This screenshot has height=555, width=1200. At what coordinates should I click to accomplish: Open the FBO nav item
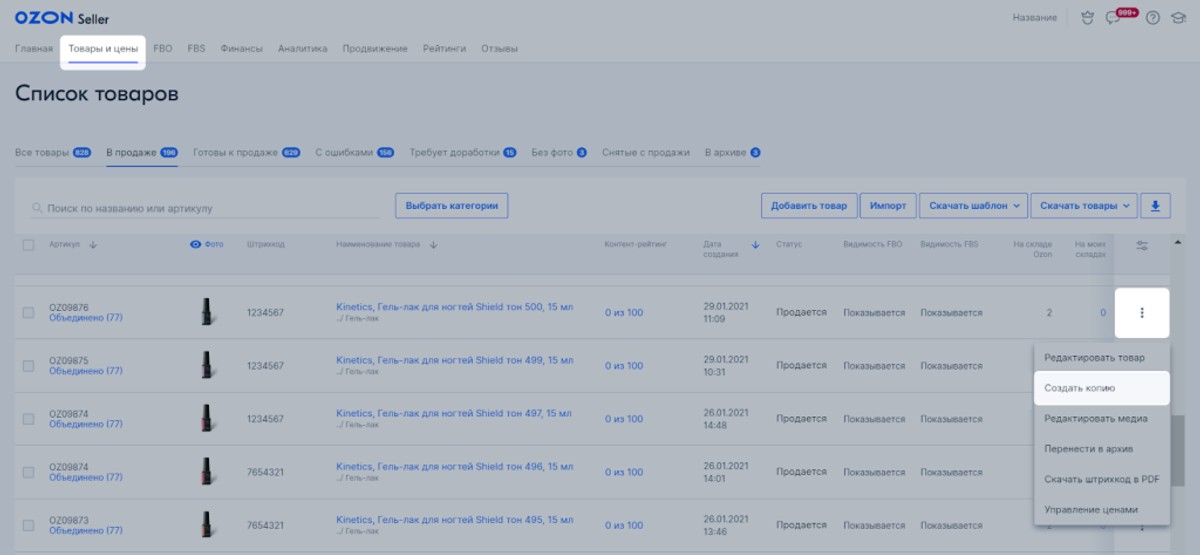[x=162, y=49]
